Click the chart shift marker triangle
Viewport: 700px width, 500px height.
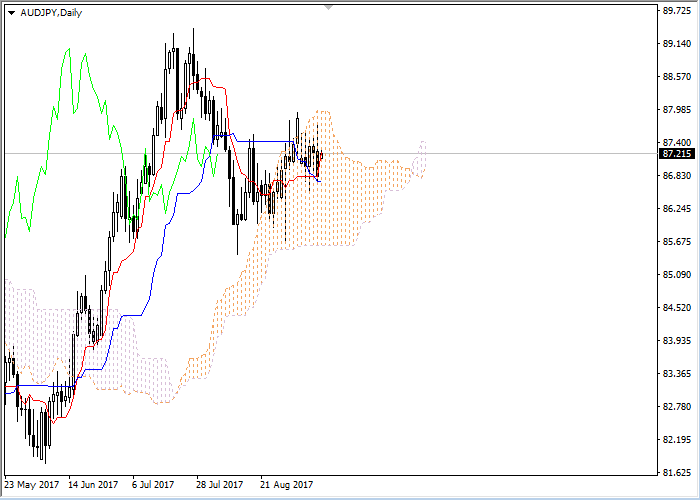tap(329, 8)
